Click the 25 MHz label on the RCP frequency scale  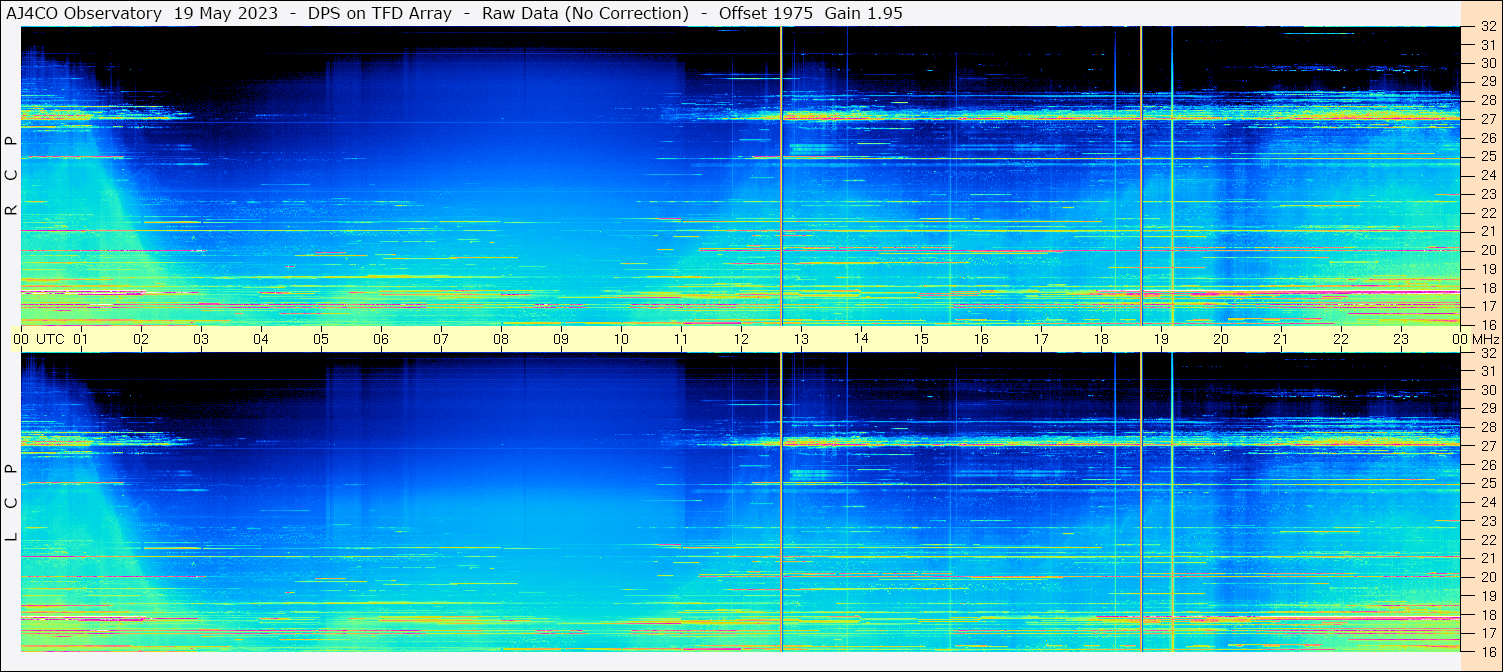[x=1488, y=157]
